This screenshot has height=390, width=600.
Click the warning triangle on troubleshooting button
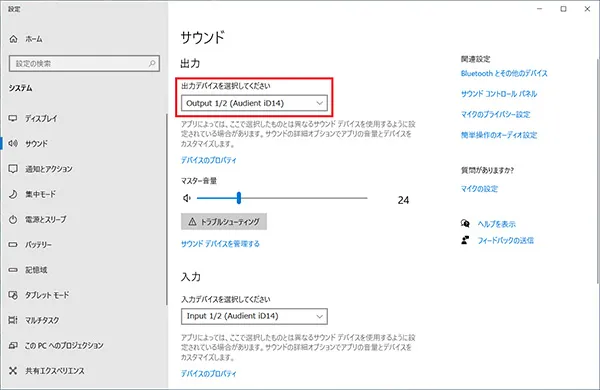tap(192, 222)
